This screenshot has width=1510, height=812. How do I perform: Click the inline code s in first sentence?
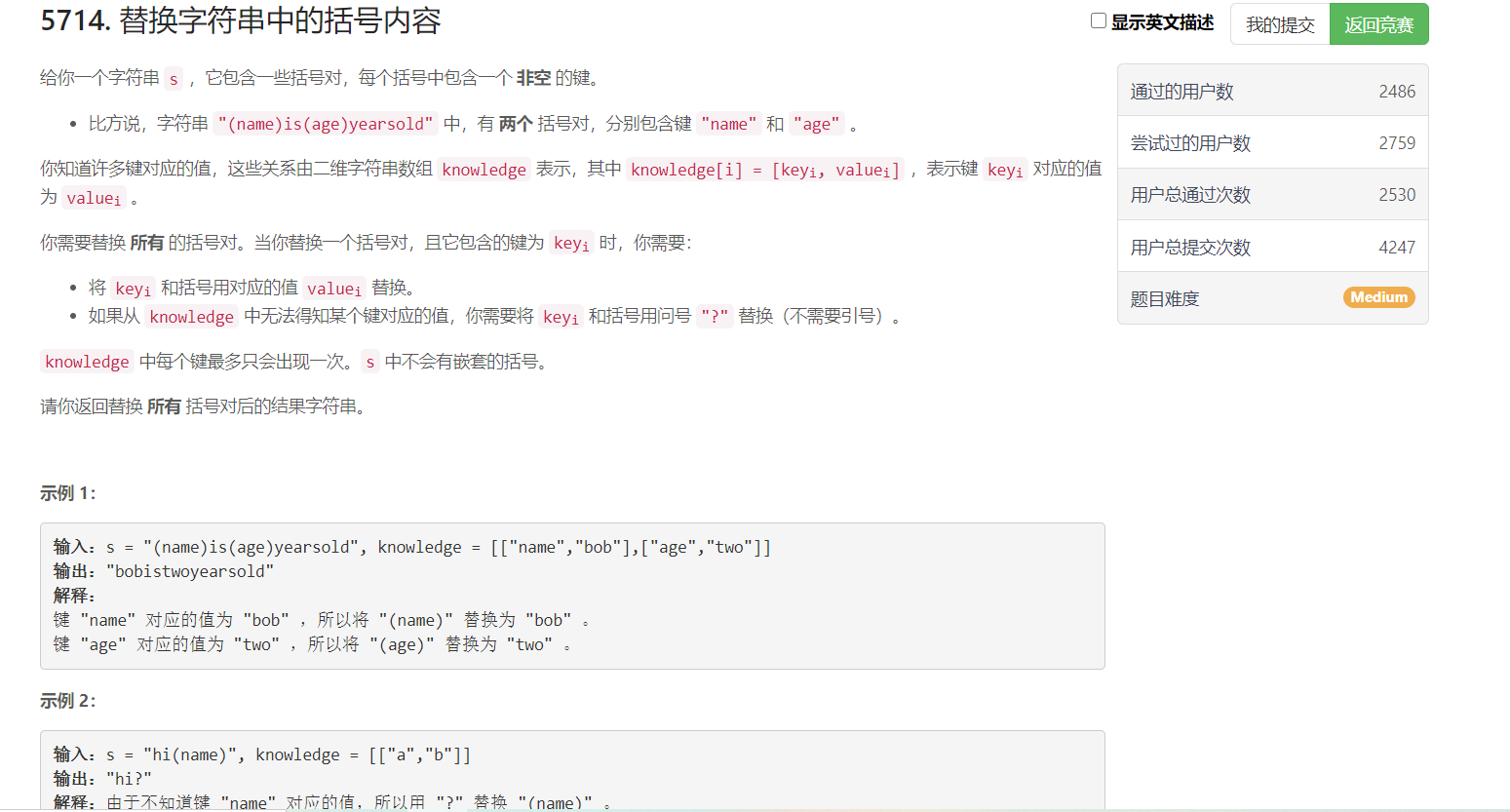[x=174, y=79]
